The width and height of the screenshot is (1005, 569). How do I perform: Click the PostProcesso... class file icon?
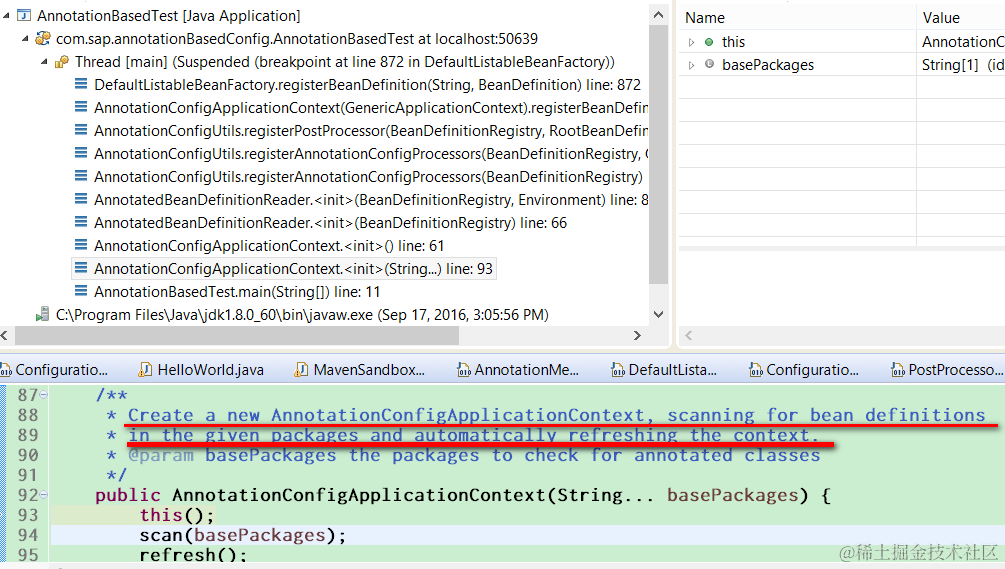coord(898,370)
